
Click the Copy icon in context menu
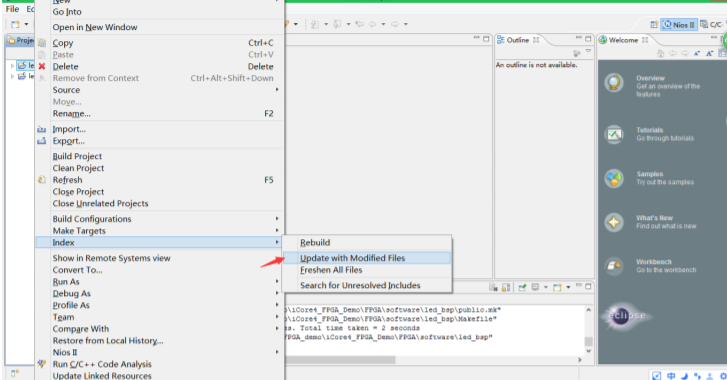(x=42, y=43)
